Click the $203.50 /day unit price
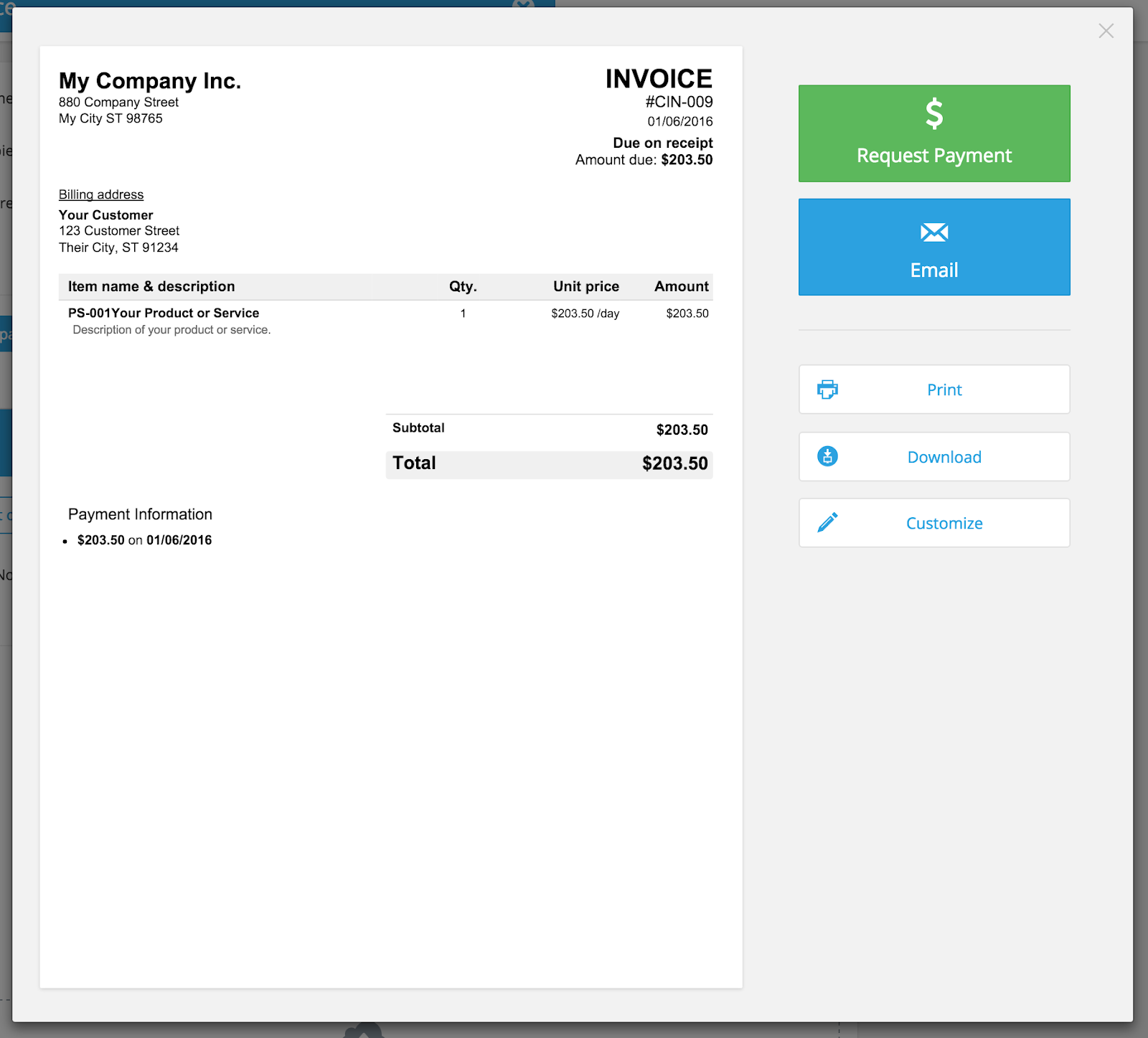1148x1038 pixels. click(x=585, y=313)
